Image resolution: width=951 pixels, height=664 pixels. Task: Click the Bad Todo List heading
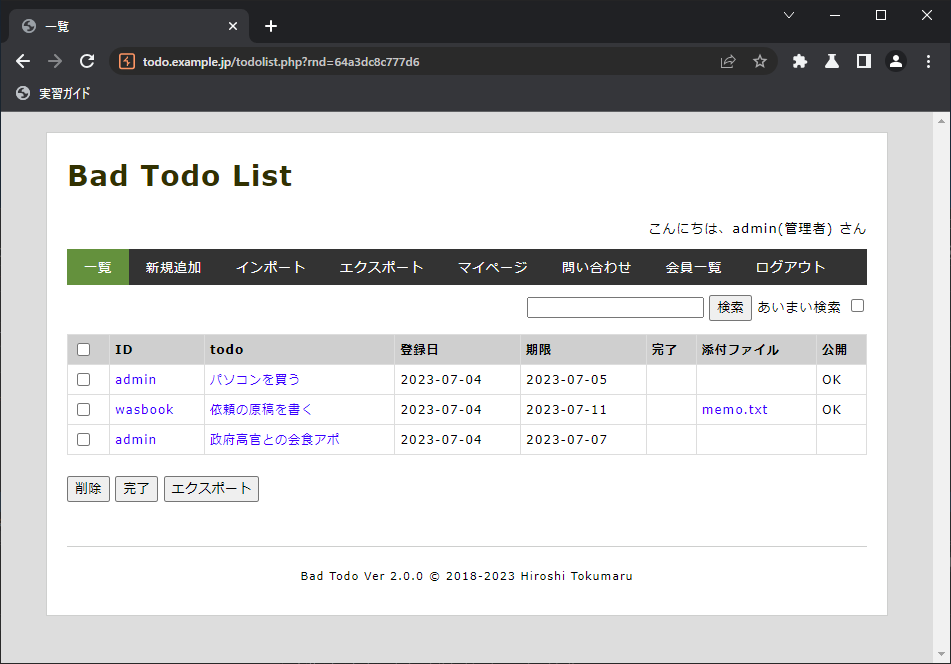tap(180, 176)
